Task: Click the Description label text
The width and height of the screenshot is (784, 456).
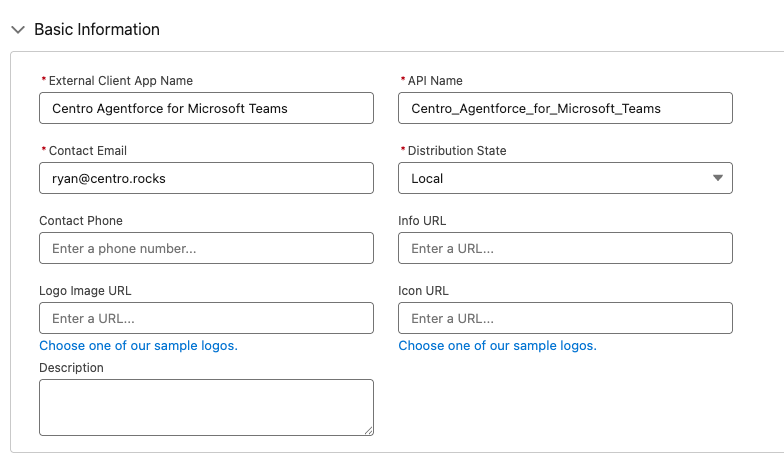Action: pyautogui.click(x=71, y=368)
